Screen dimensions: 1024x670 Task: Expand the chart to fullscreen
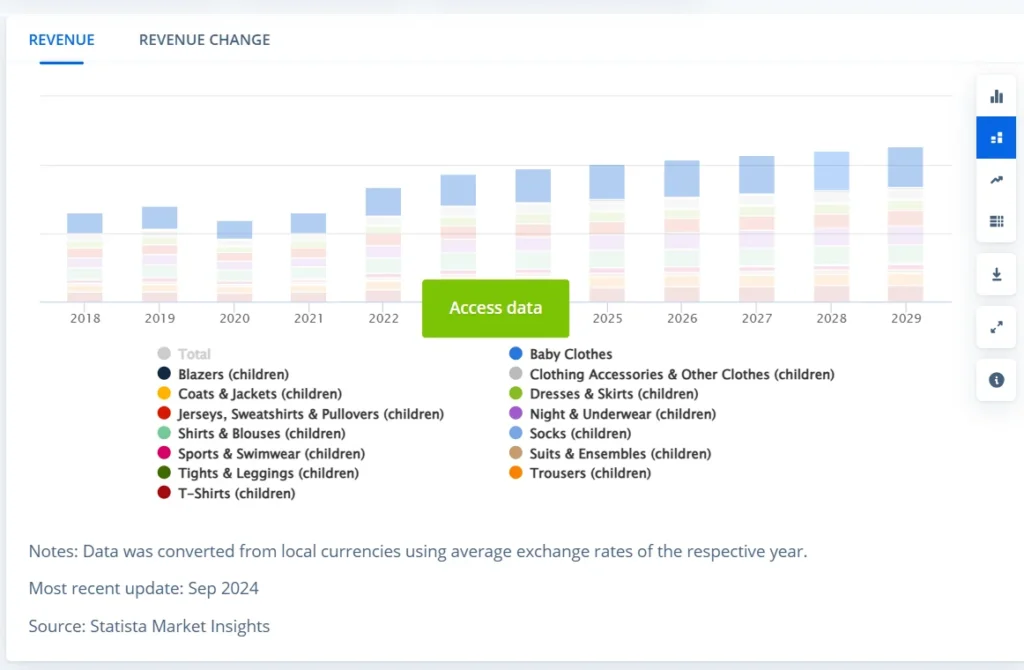pos(996,327)
